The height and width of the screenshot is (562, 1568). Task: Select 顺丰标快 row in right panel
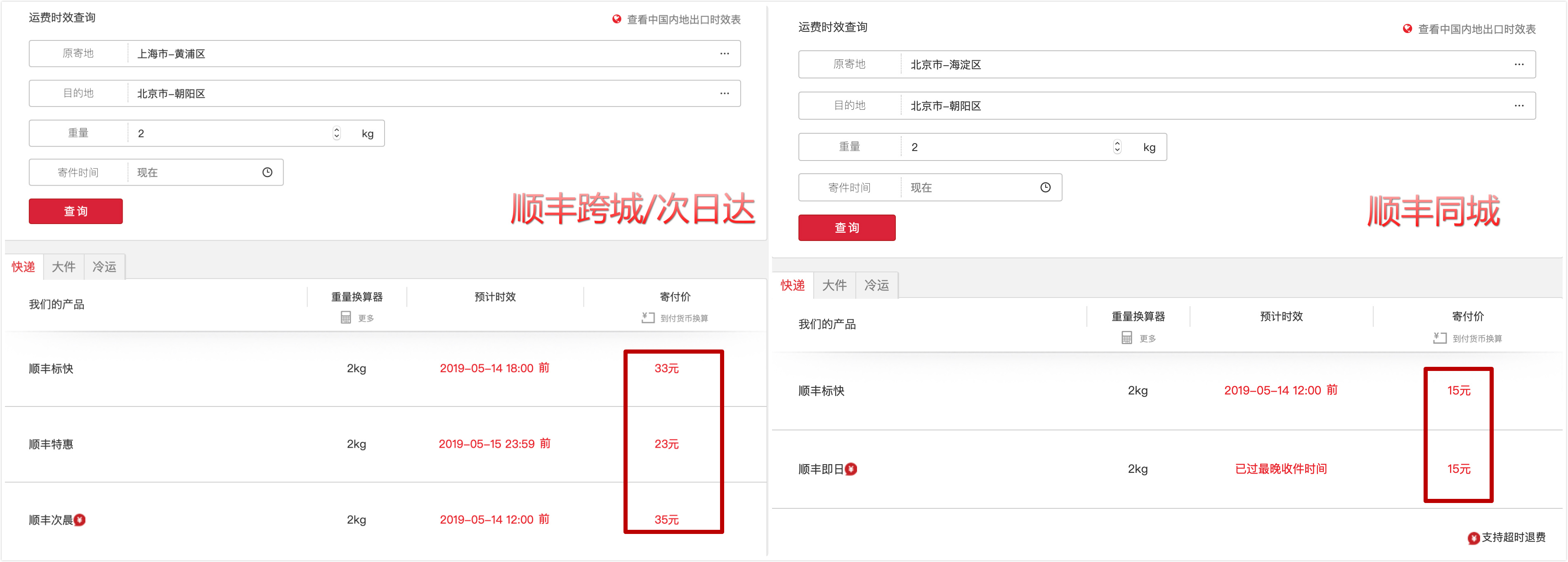1167,391
